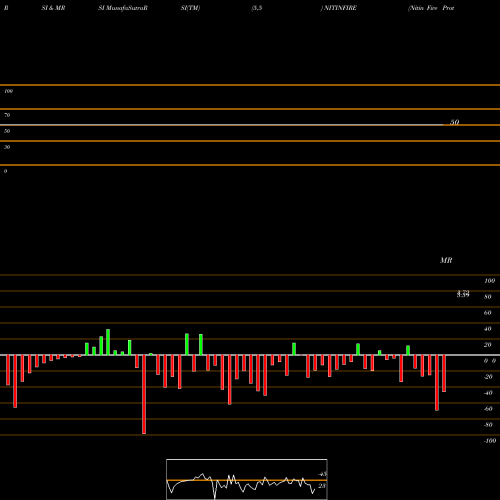Image resolution: width=500 pixels, height=500 pixels.
Task: Click the 'SI & MR' header text
Action: tap(53, 8)
